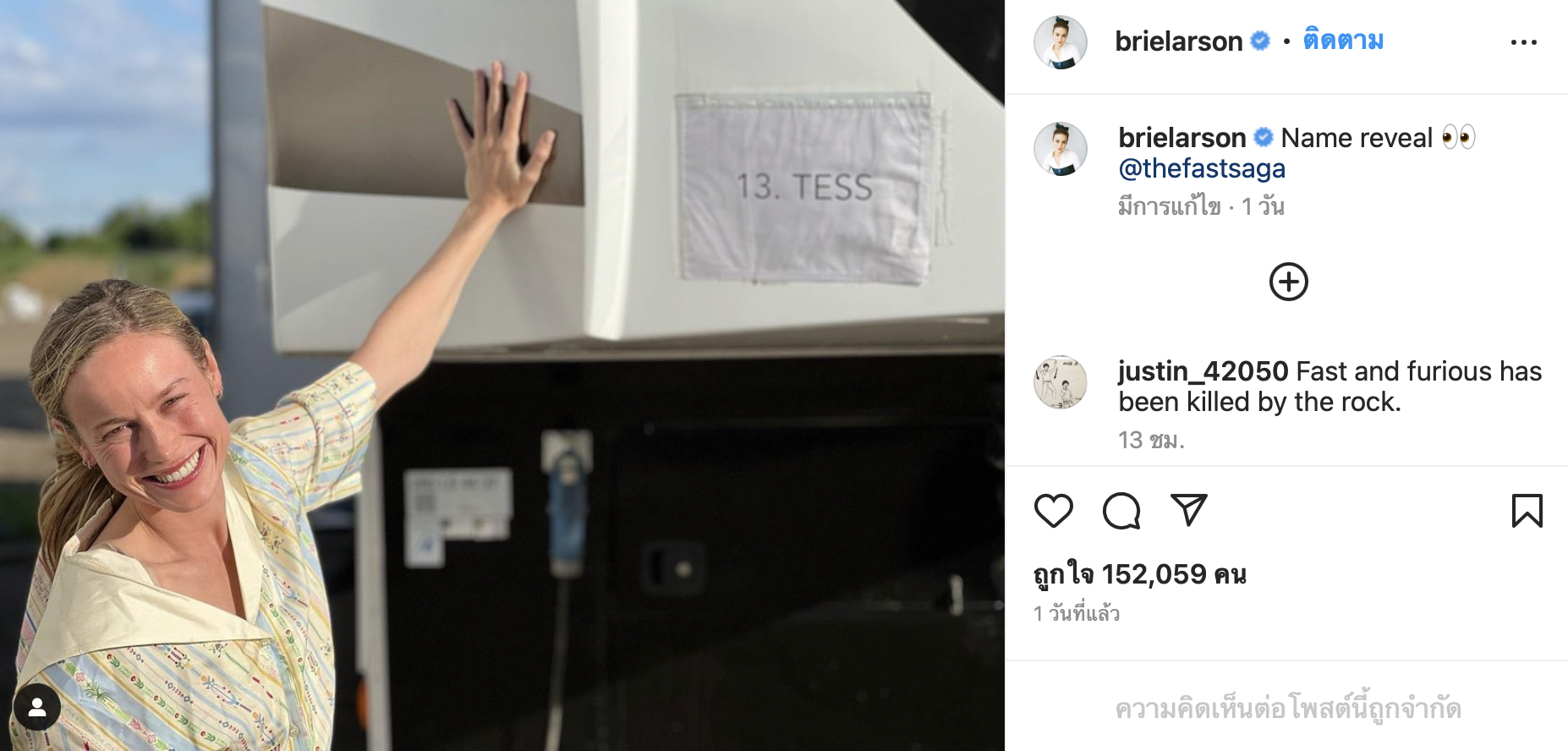Open the three-dot more options menu

point(1523,42)
